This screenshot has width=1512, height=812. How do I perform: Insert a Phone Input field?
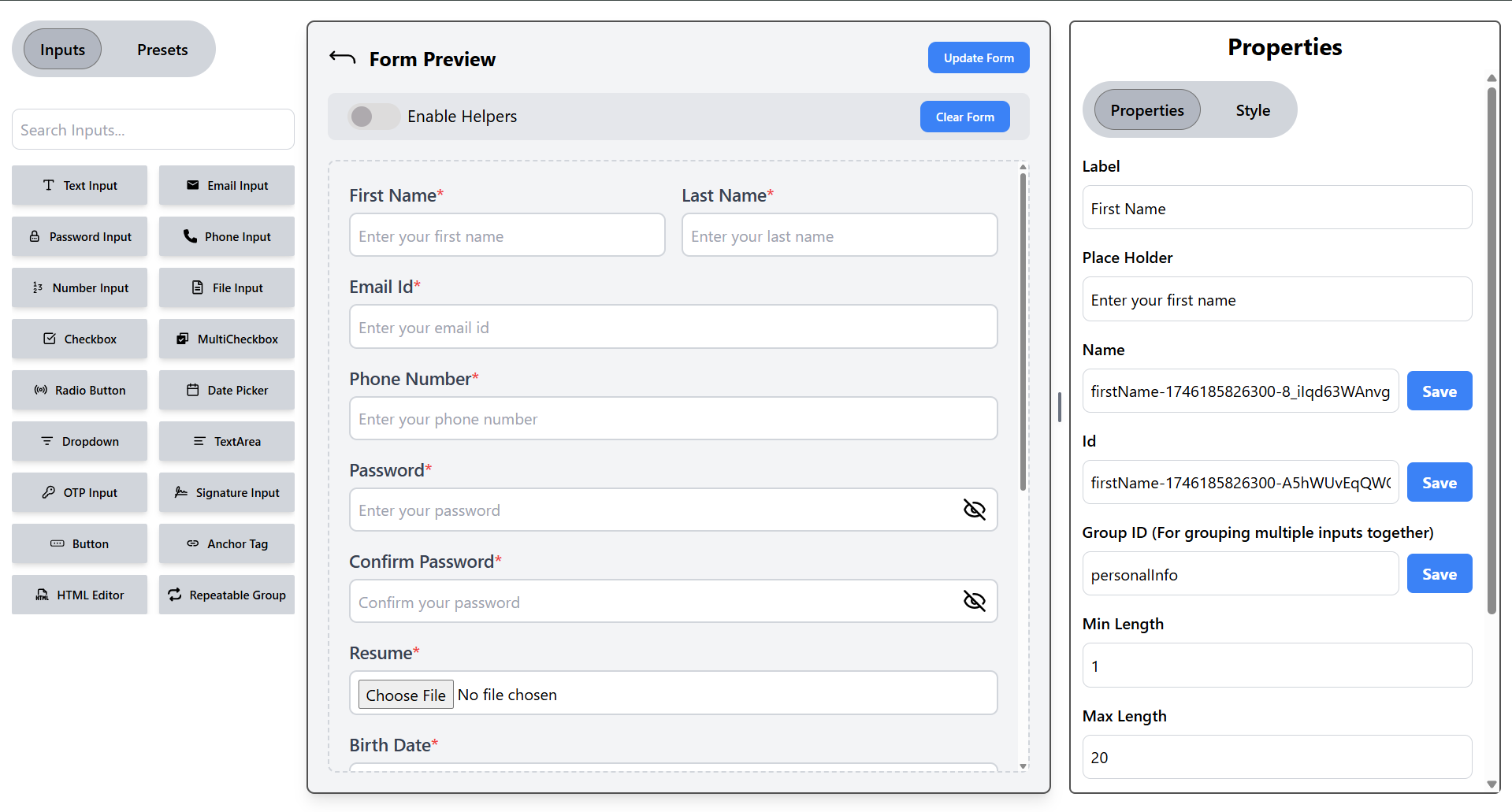coord(227,236)
